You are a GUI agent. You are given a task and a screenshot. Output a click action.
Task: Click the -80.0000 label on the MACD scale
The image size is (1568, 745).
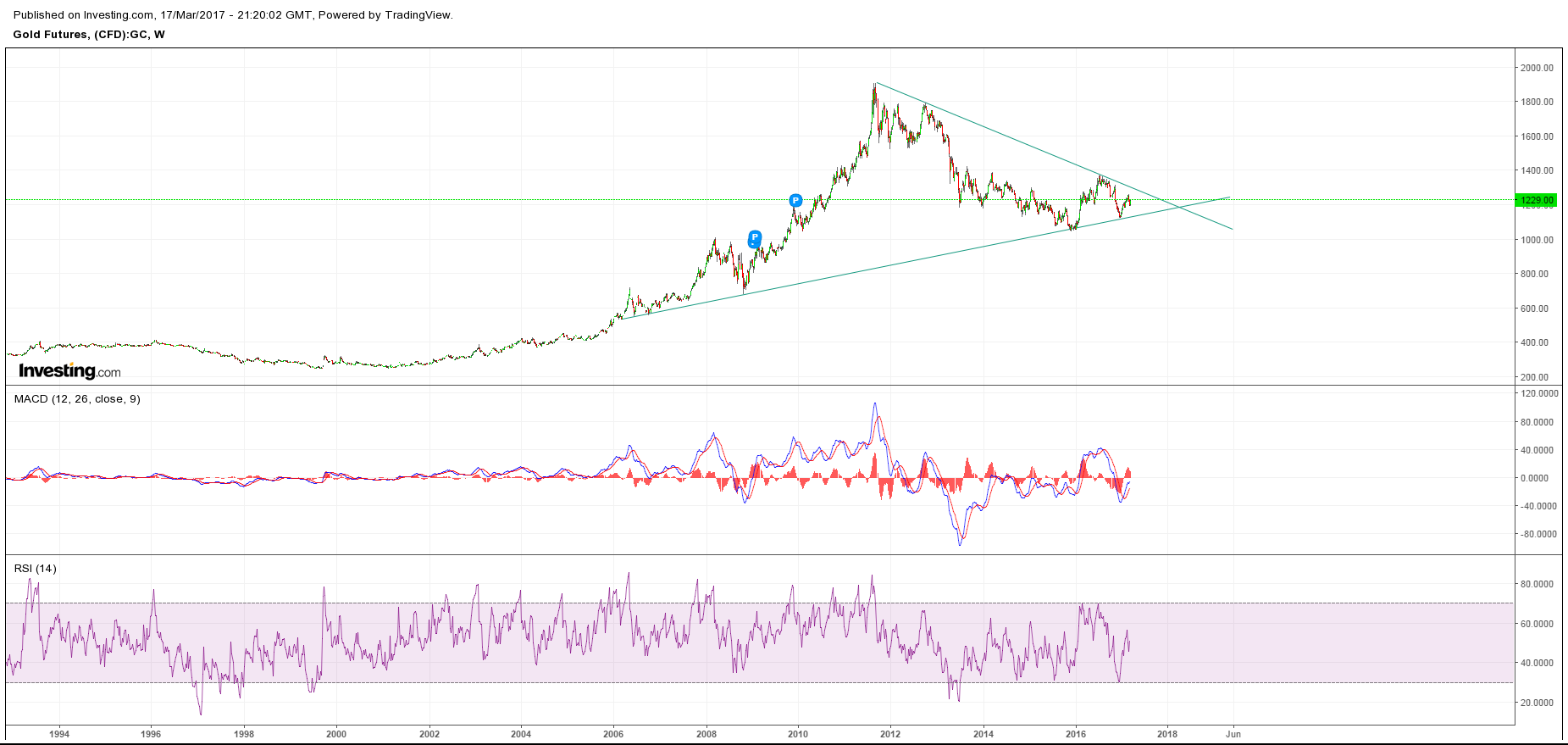coord(1539,534)
